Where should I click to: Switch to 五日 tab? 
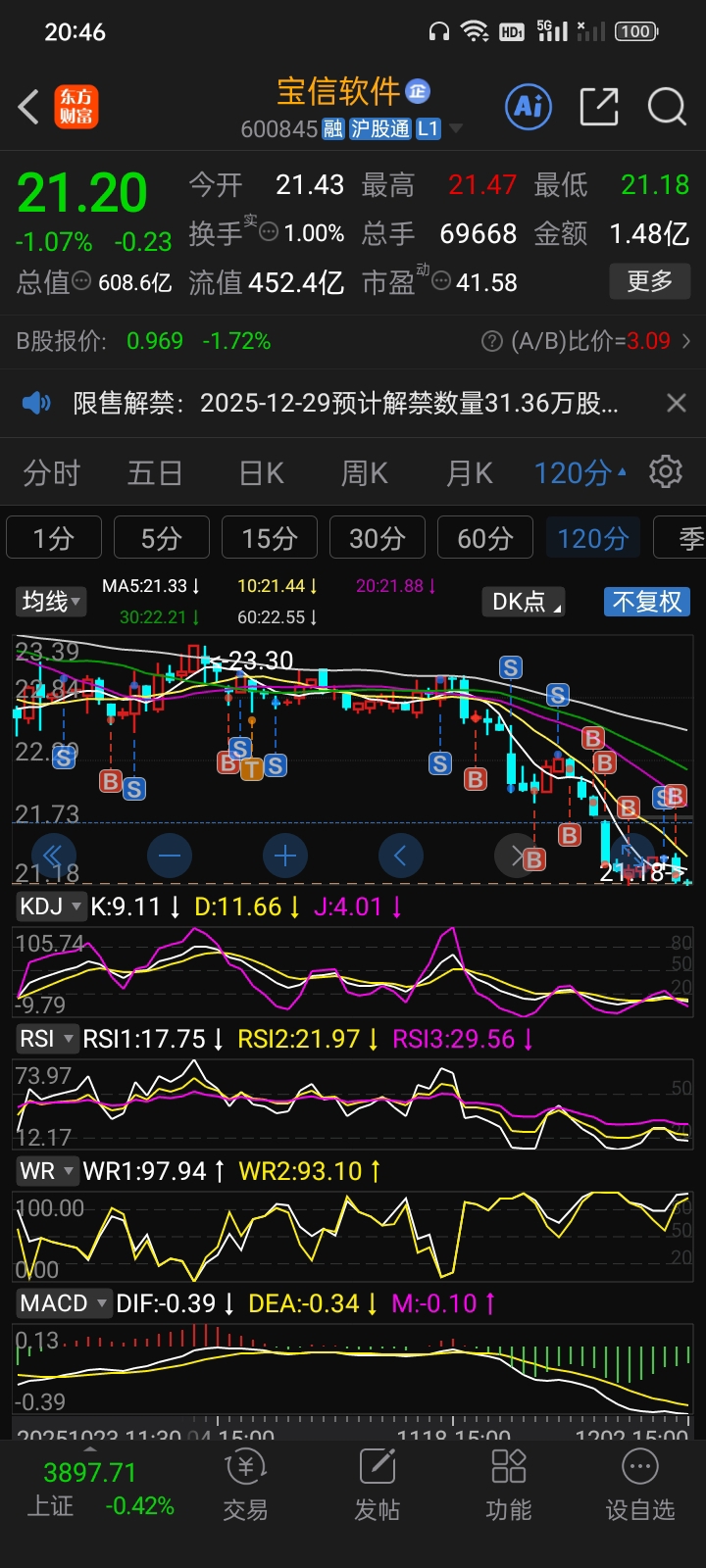156,473
